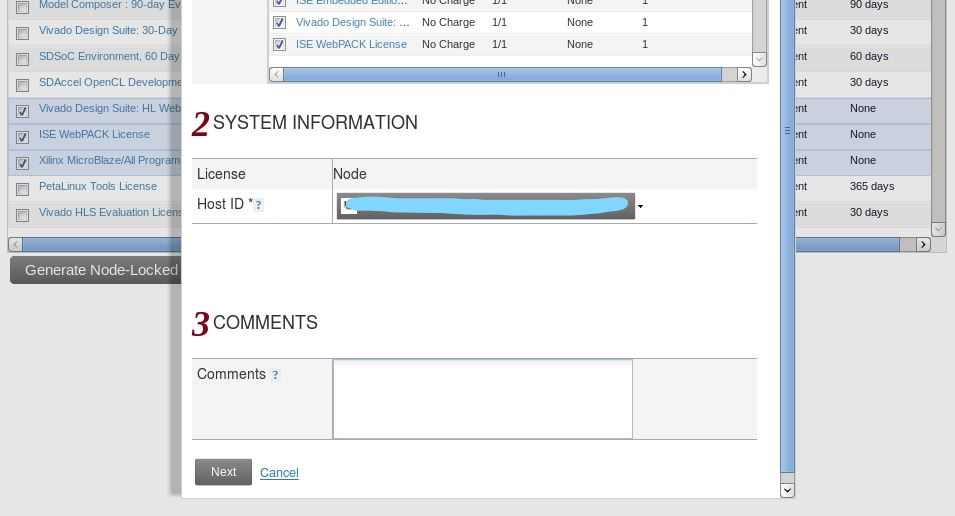Click dialog's vertical scrollbar down arrow
The width and height of the screenshot is (955, 516).
point(788,490)
